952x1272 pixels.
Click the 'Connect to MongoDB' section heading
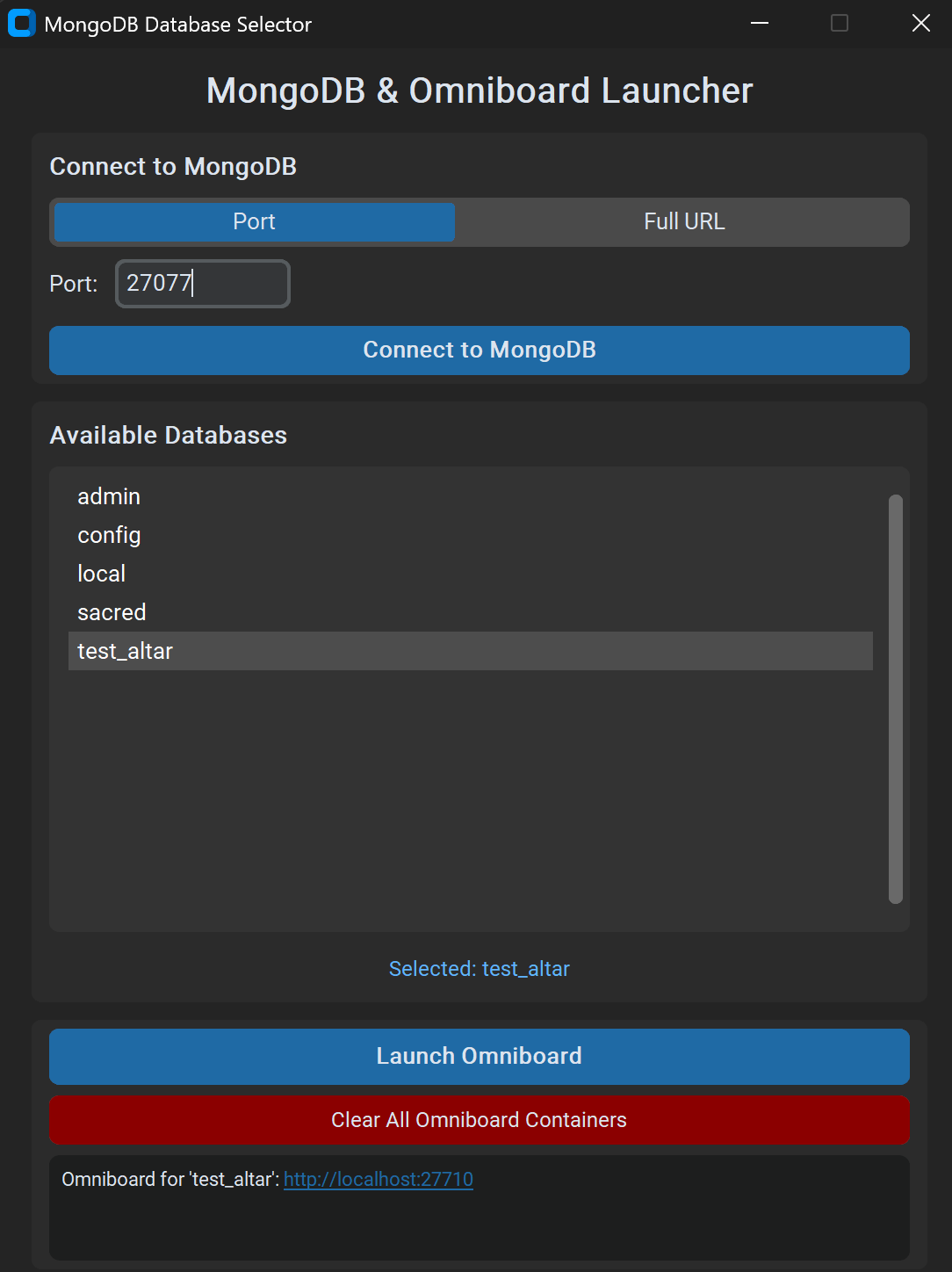pyautogui.click(x=173, y=167)
